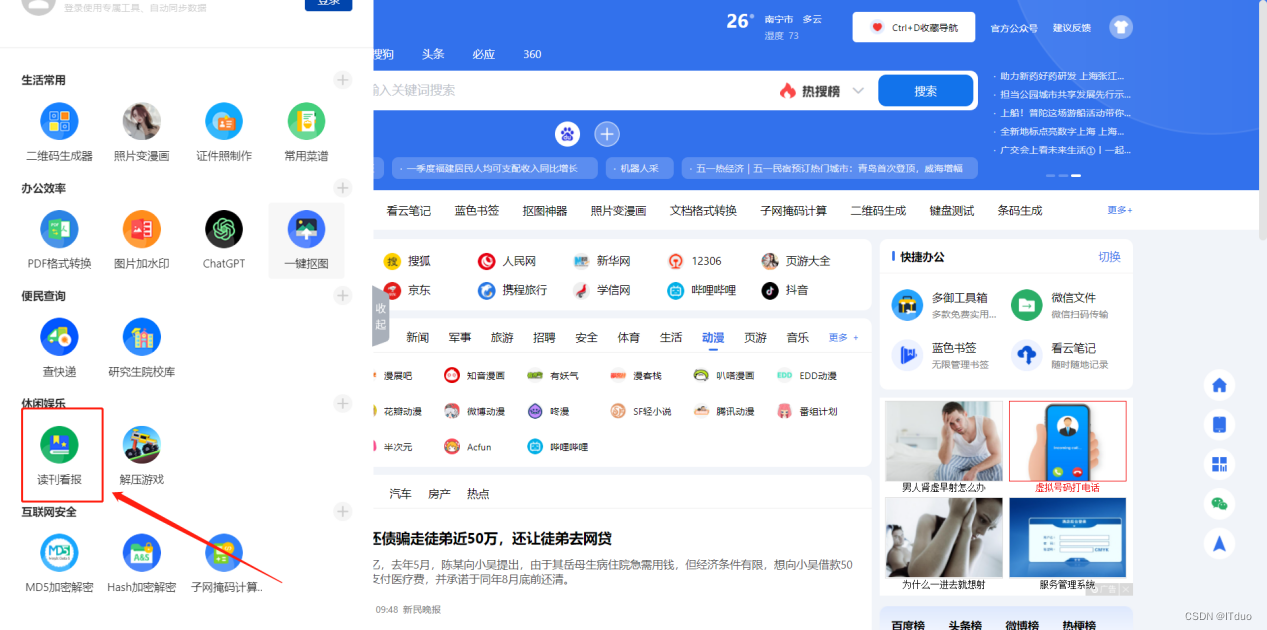The width and height of the screenshot is (1267, 630).
Task: Switch to the 新闻 tab
Action: [418, 338]
